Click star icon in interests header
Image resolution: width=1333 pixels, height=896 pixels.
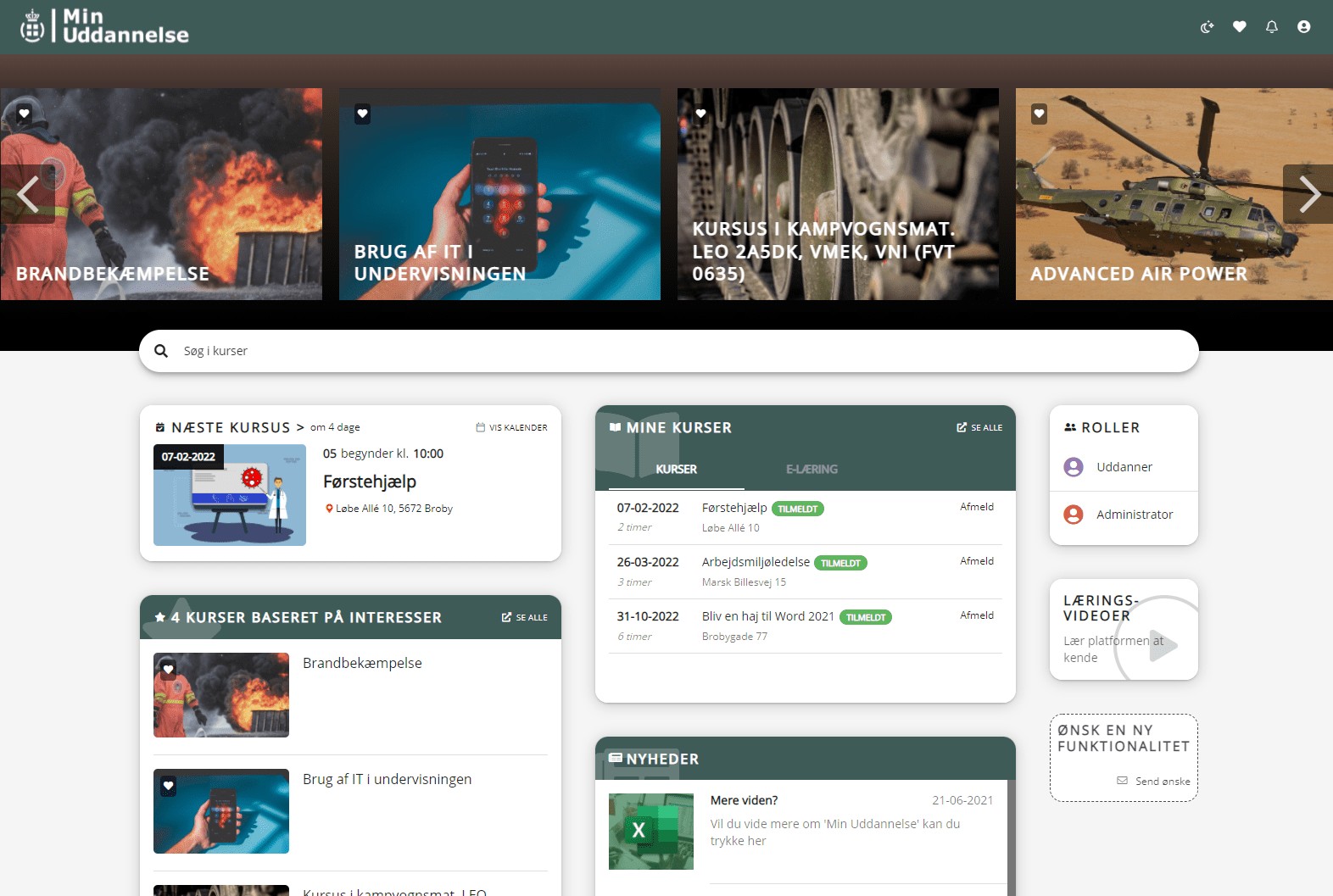(160, 617)
